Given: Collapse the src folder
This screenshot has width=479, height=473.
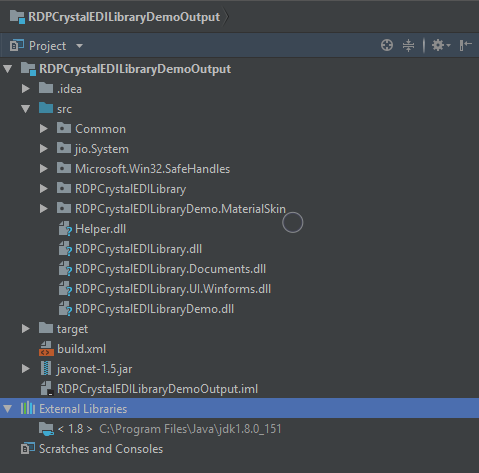Looking at the screenshot, I should (25, 109).
